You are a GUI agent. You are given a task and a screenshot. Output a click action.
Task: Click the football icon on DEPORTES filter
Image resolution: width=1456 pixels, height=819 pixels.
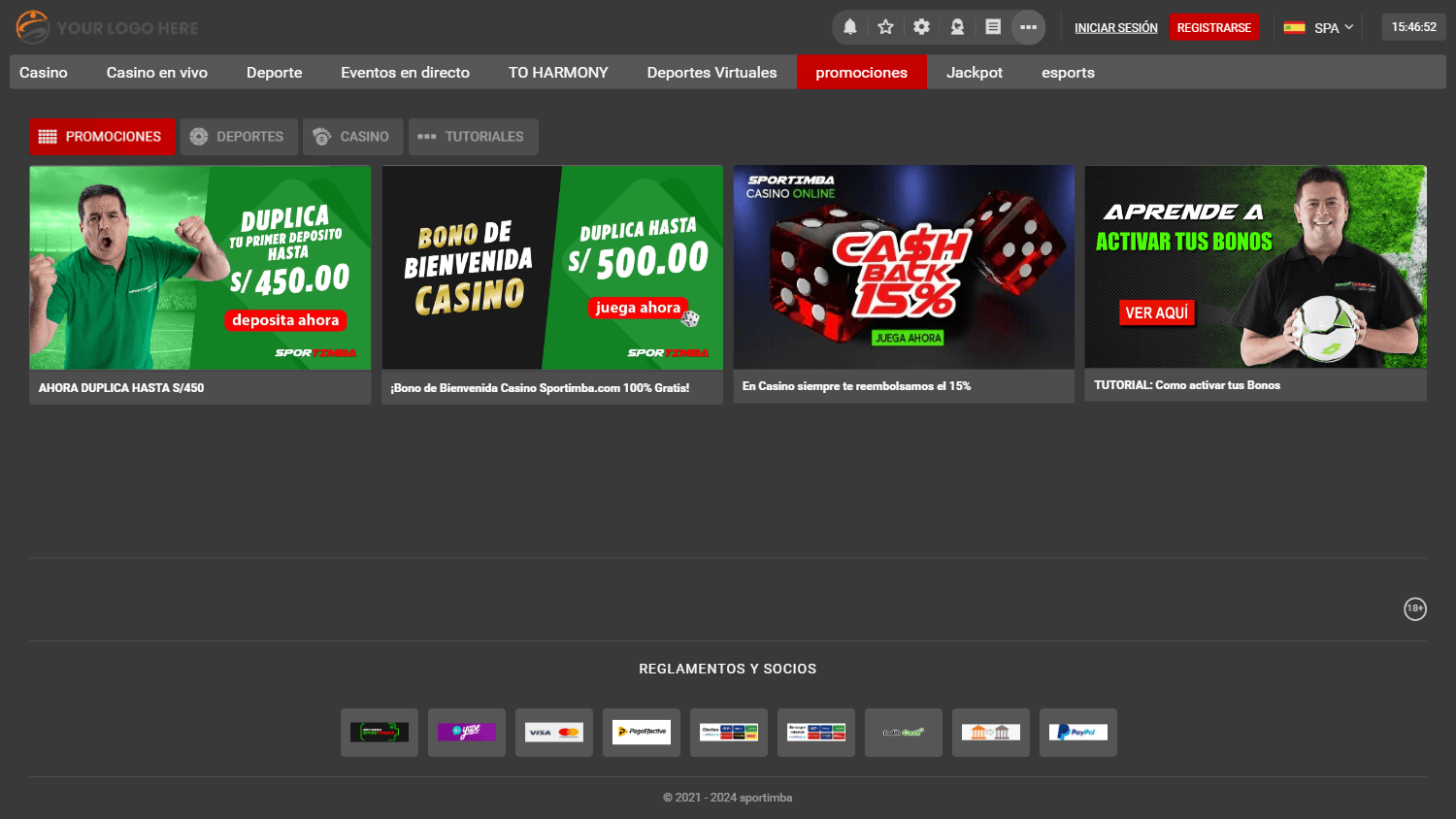(x=199, y=137)
